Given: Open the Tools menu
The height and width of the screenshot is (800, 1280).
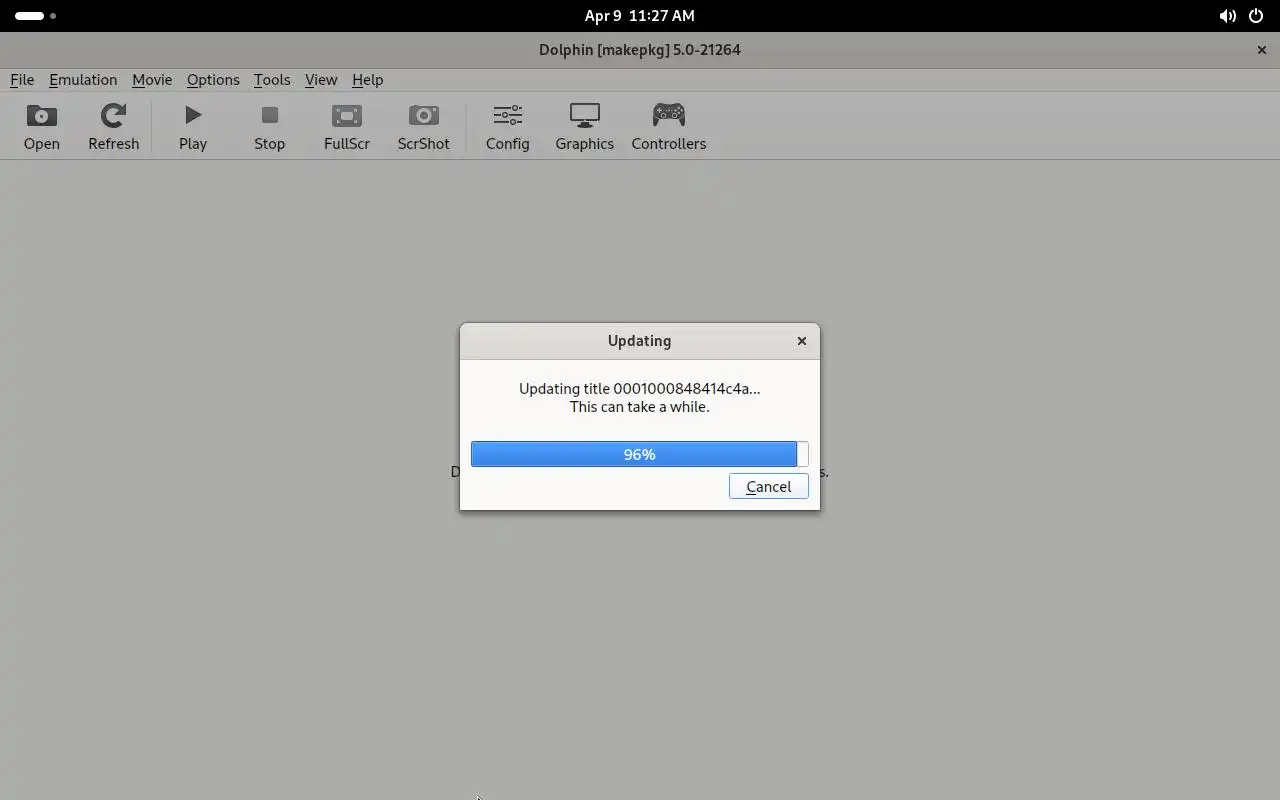Looking at the screenshot, I should pos(272,80).
